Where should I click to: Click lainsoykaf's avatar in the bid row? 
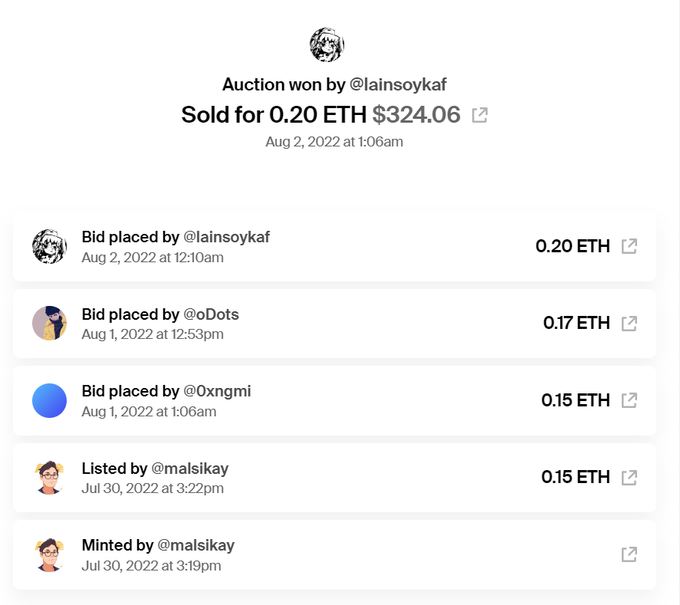[49, 246]
